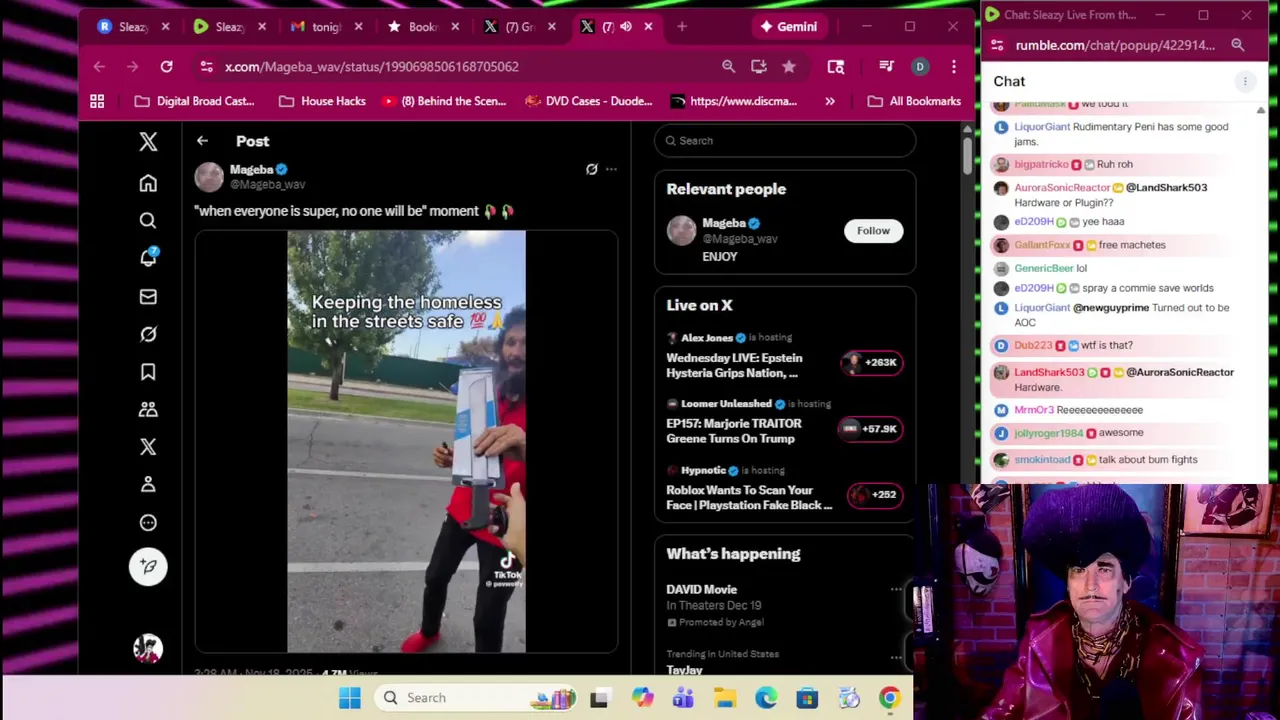This screenshot has height=720, width=1280.
Task: Mute audio on the active X tab
Action: click(x=625, y=27)
